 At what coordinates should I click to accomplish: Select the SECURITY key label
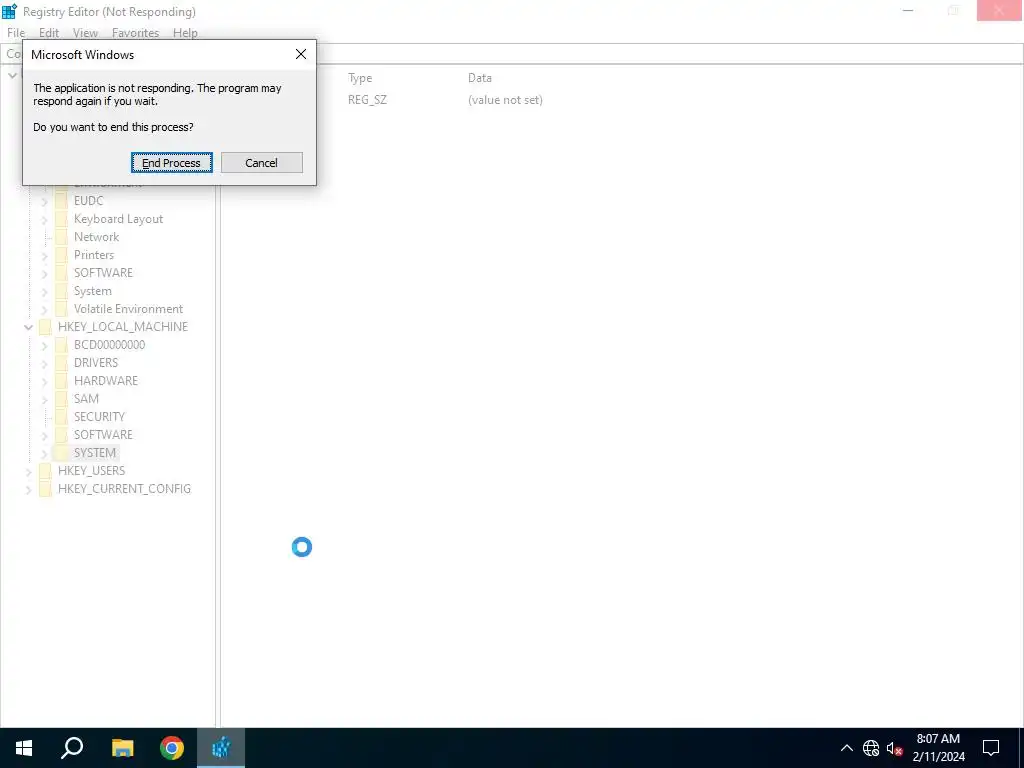coord(99,417)
